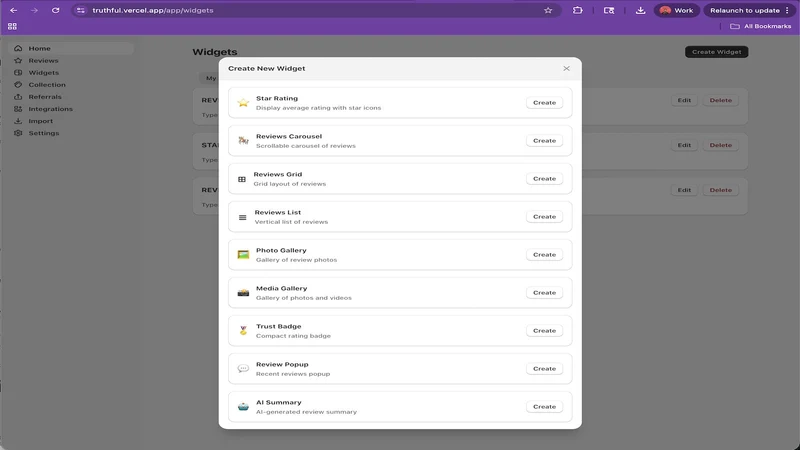This screenshot has width=800, height=450.
Task: Create a Trust Badge widget
Action: coord(544,331)
